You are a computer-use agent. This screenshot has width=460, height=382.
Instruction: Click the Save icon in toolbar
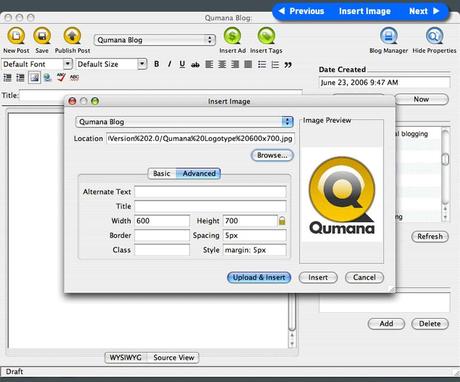tap(42, 36)
